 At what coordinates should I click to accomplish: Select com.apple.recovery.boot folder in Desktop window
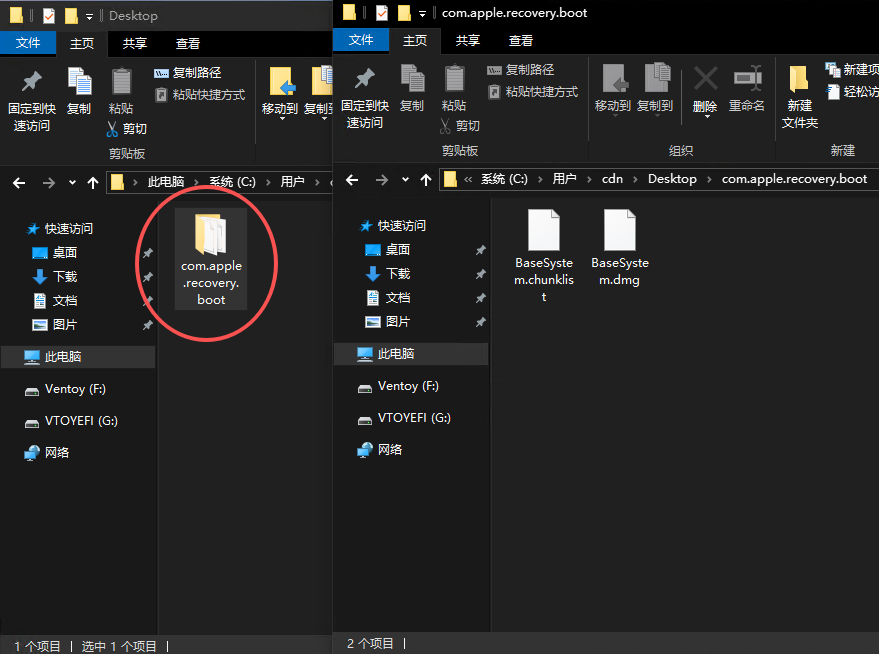click(211, 259)
